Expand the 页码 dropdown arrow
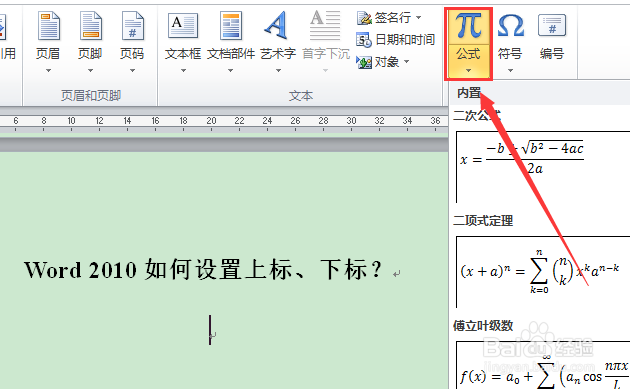 point(133,71)
